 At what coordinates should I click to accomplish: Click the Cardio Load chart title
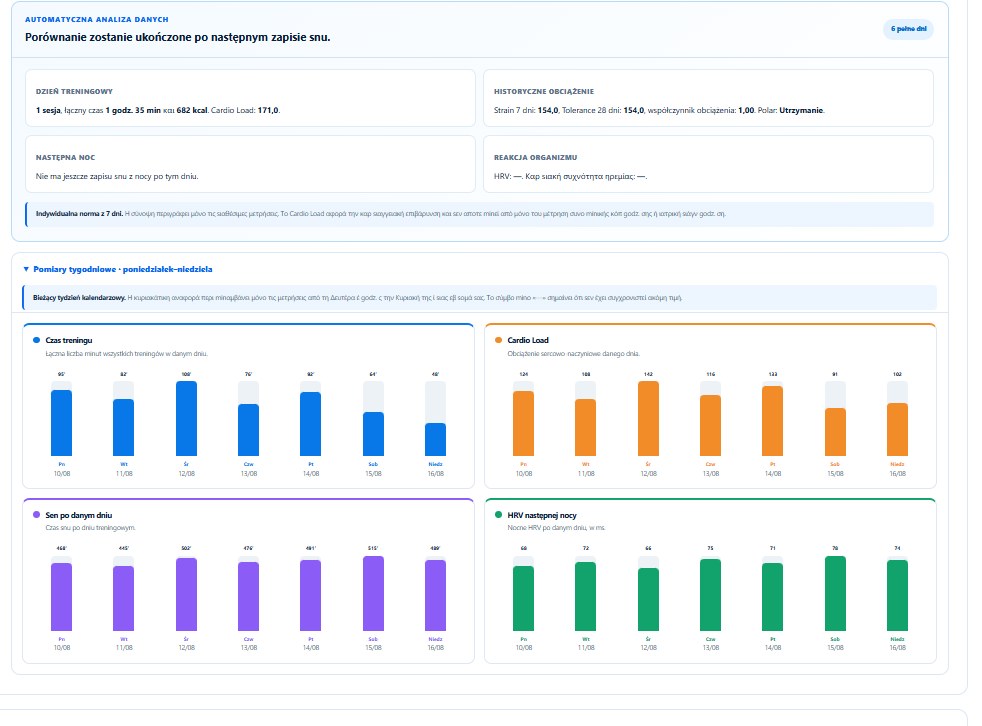tap(528, 340)
